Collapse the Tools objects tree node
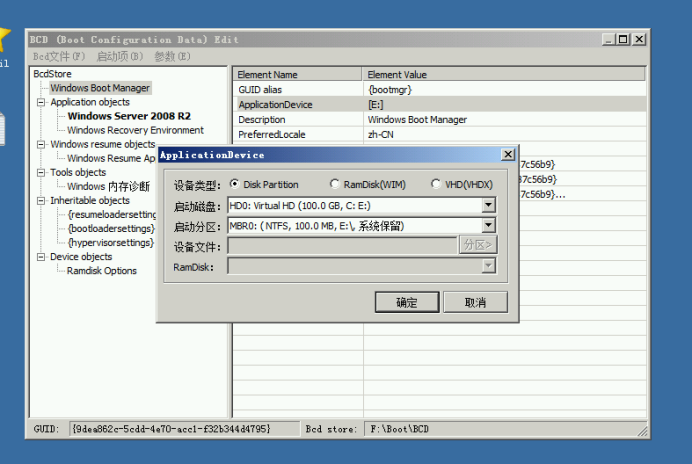 tap(41, 172)
